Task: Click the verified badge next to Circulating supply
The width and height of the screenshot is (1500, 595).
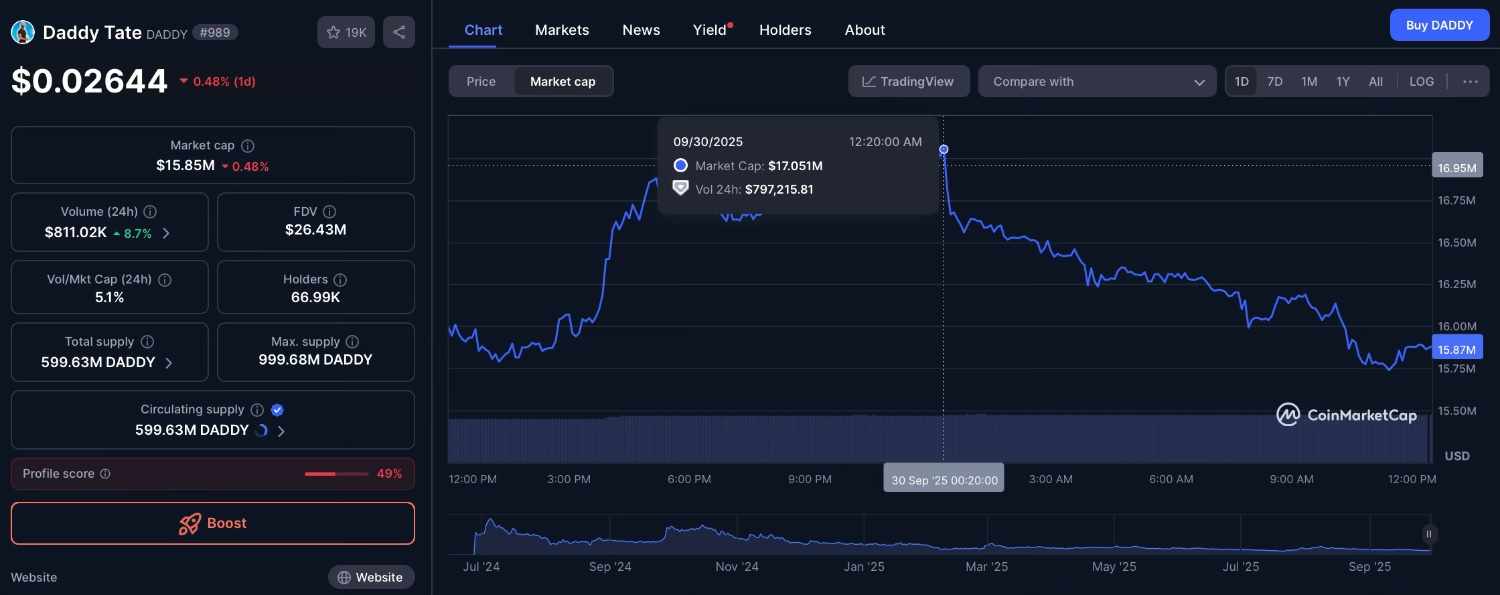Action: [x=278, y=410]
